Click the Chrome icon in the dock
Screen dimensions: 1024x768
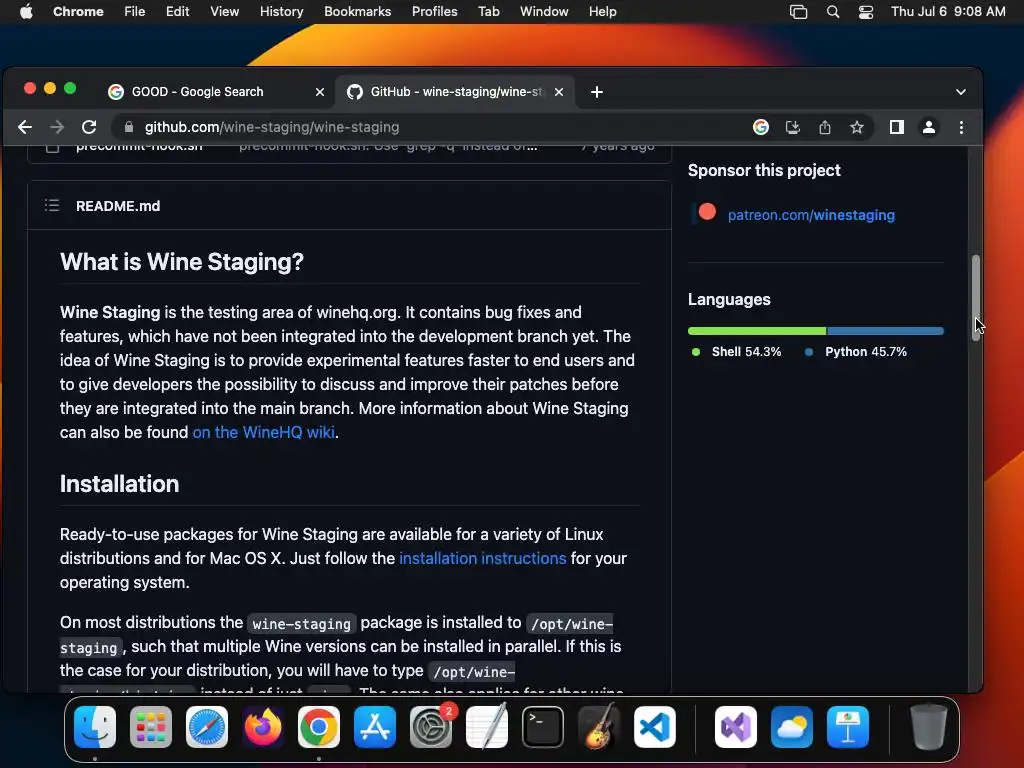pos(319,727)
